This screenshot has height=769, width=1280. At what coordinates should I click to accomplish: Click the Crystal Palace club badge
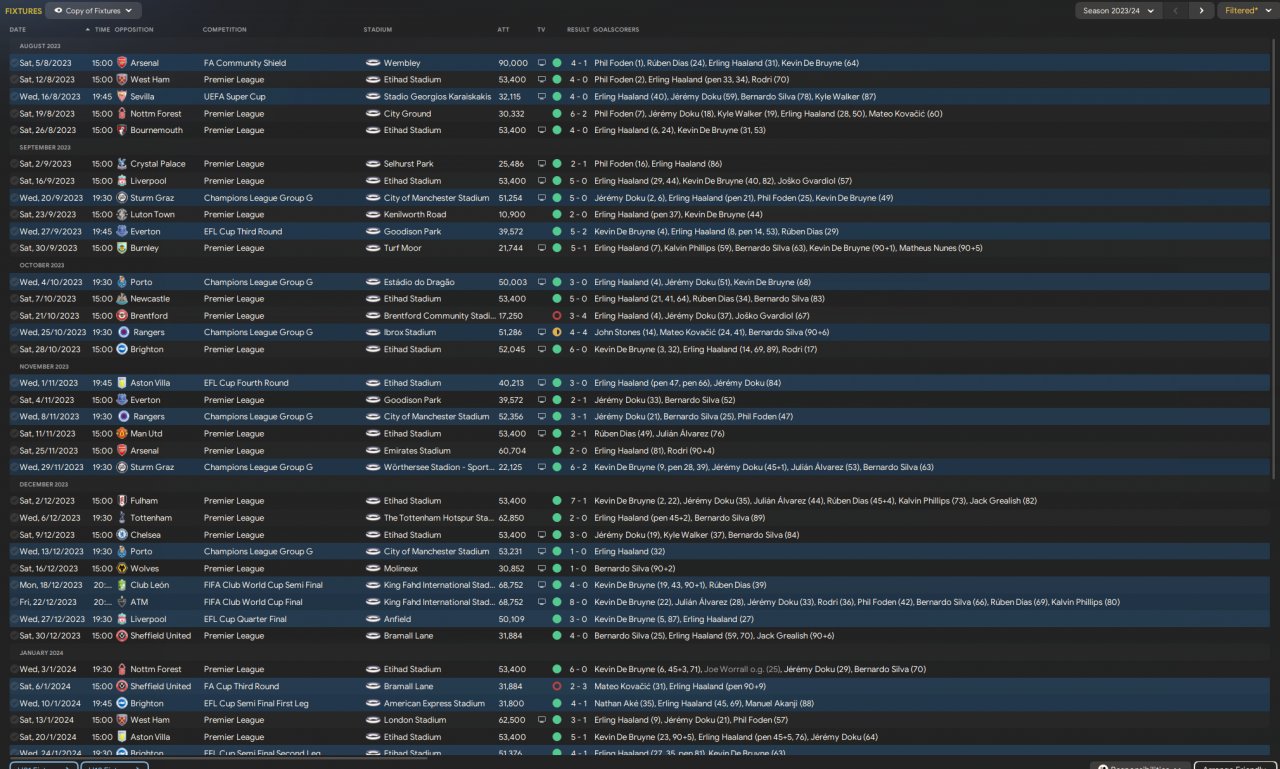pyautogui.click(x=123, y=164)
